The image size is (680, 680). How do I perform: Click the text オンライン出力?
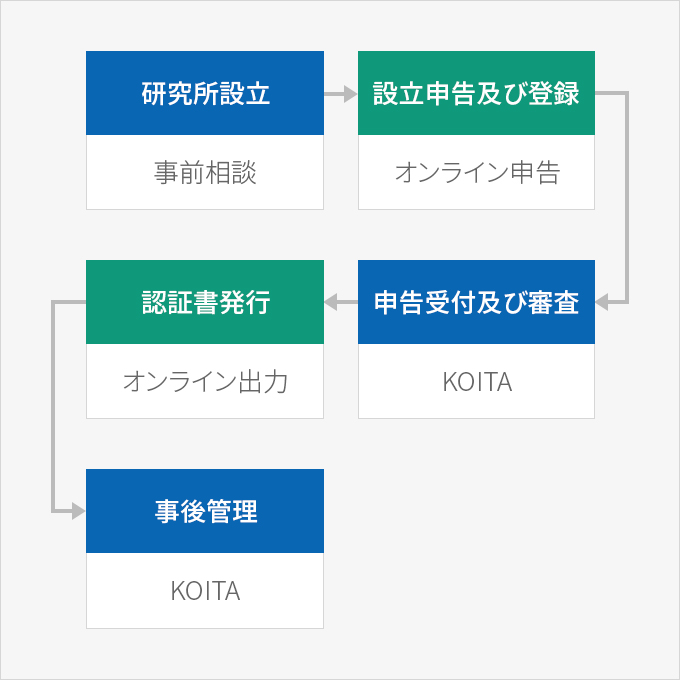click(x=205, y=382)
